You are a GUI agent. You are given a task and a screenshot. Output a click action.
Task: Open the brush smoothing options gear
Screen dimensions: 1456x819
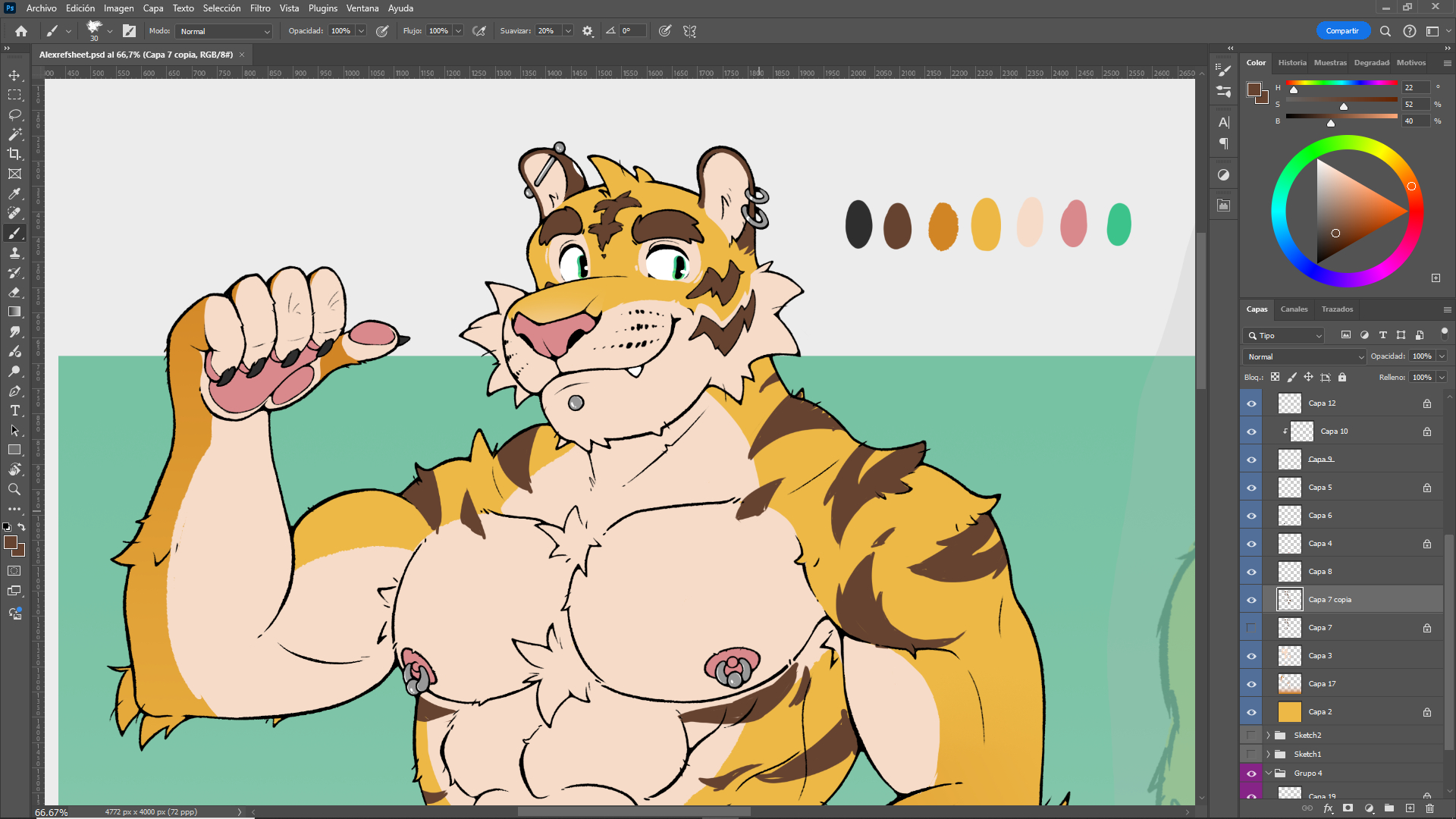pyautogui.click(x=588, y=31)
